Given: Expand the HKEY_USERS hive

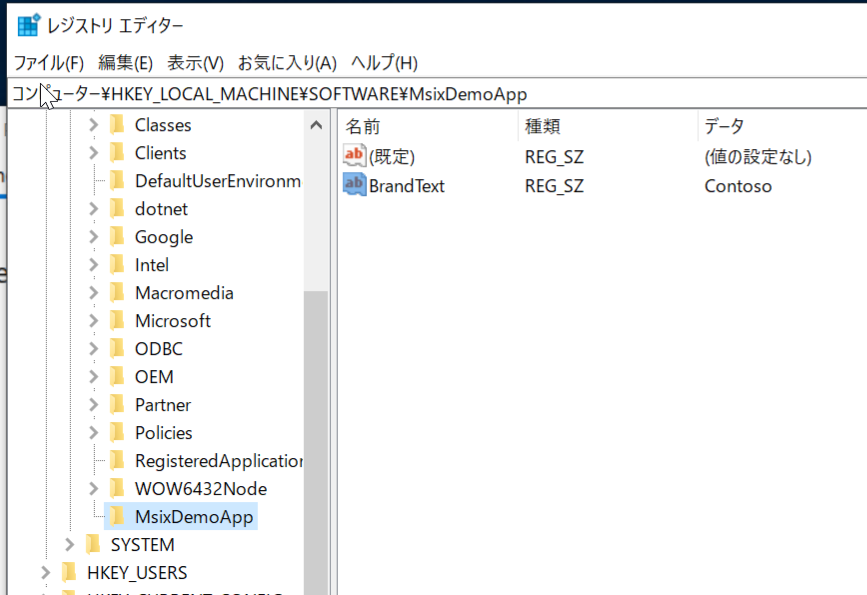Looking at the screenshot, I should (x=45, y=572).
